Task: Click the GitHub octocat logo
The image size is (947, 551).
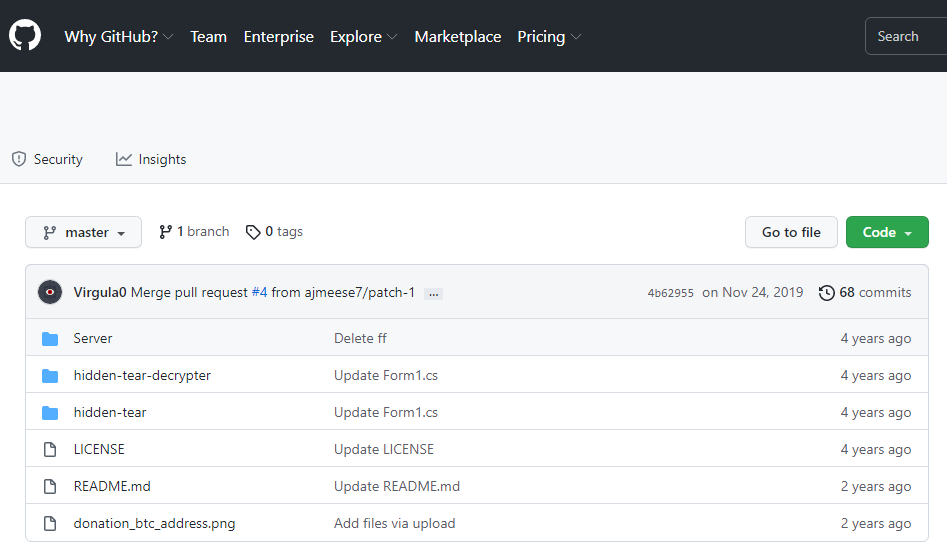Action: click(25, 35)
